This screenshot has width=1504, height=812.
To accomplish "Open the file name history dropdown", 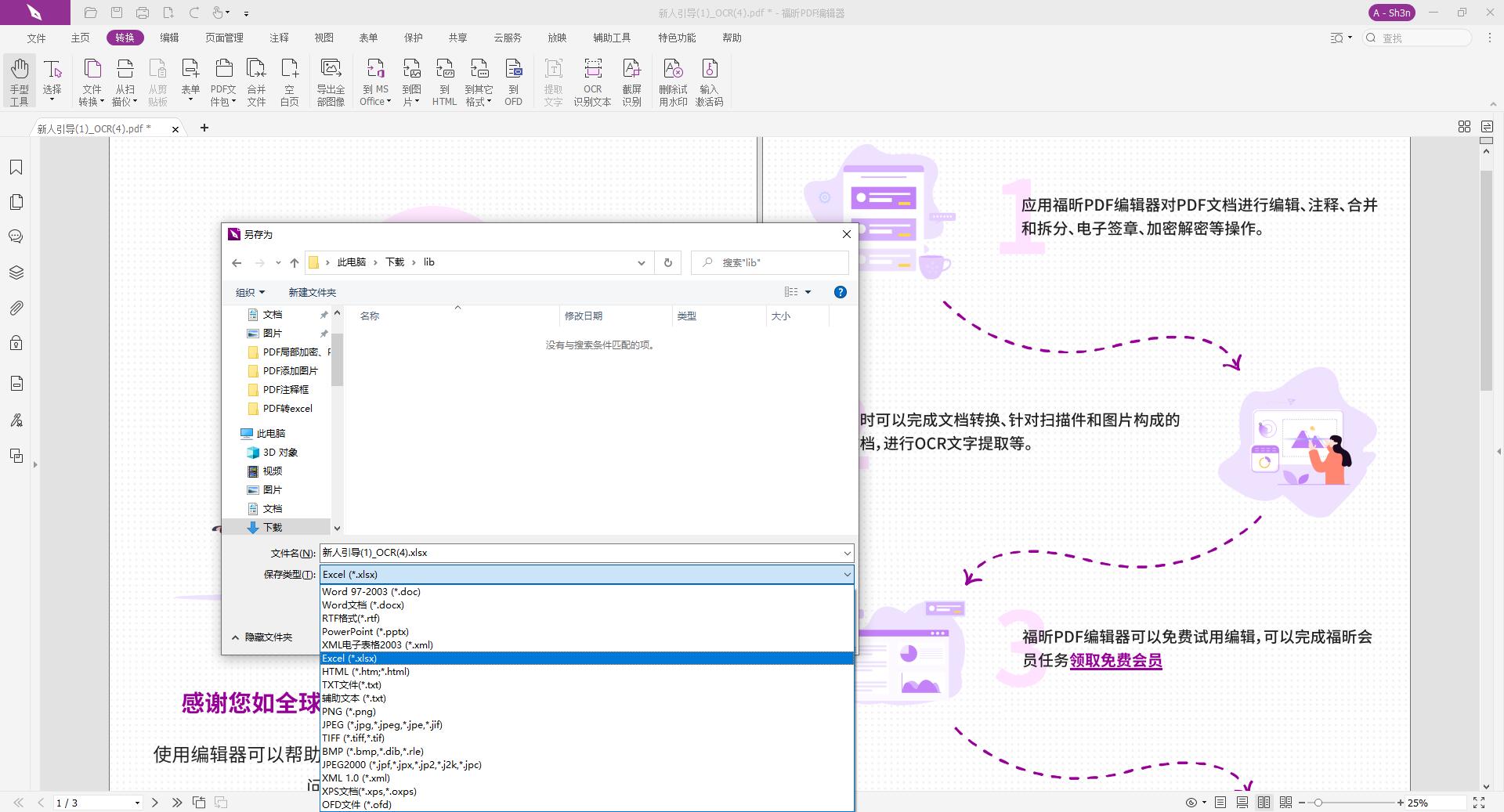I will (846, 552).
